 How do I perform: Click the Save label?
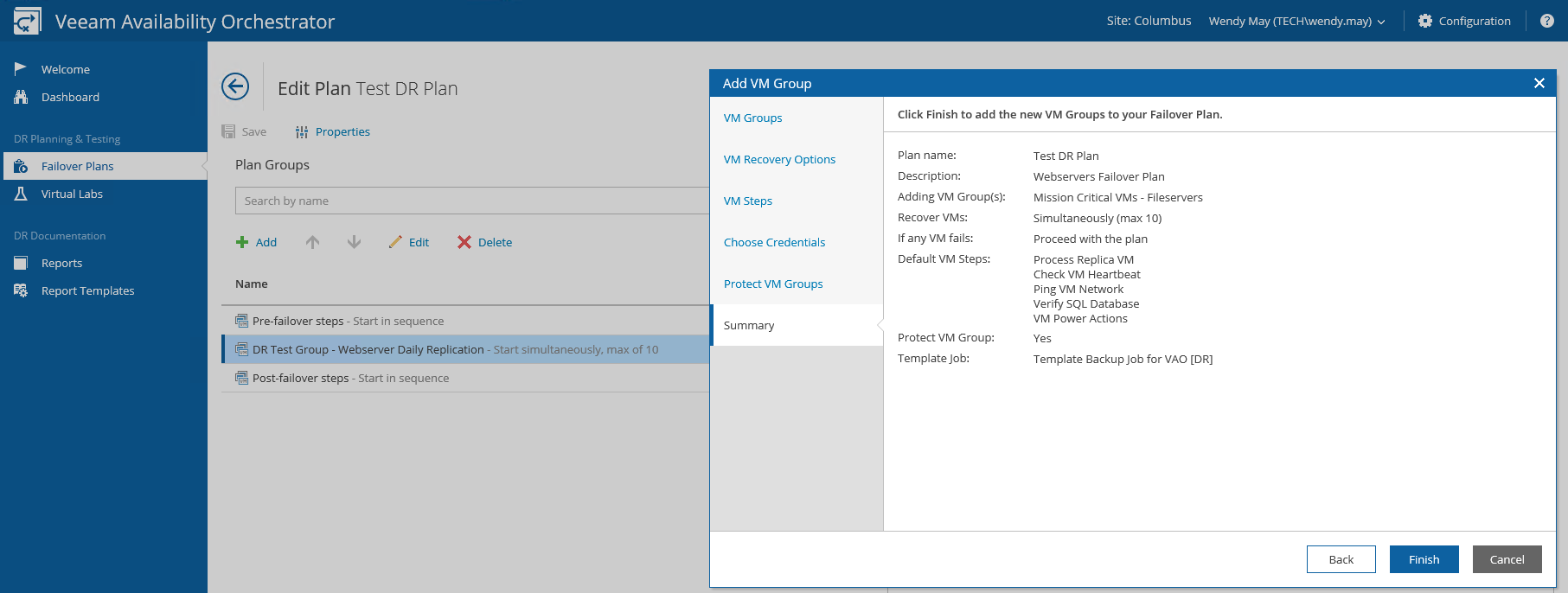coord(254,131)
